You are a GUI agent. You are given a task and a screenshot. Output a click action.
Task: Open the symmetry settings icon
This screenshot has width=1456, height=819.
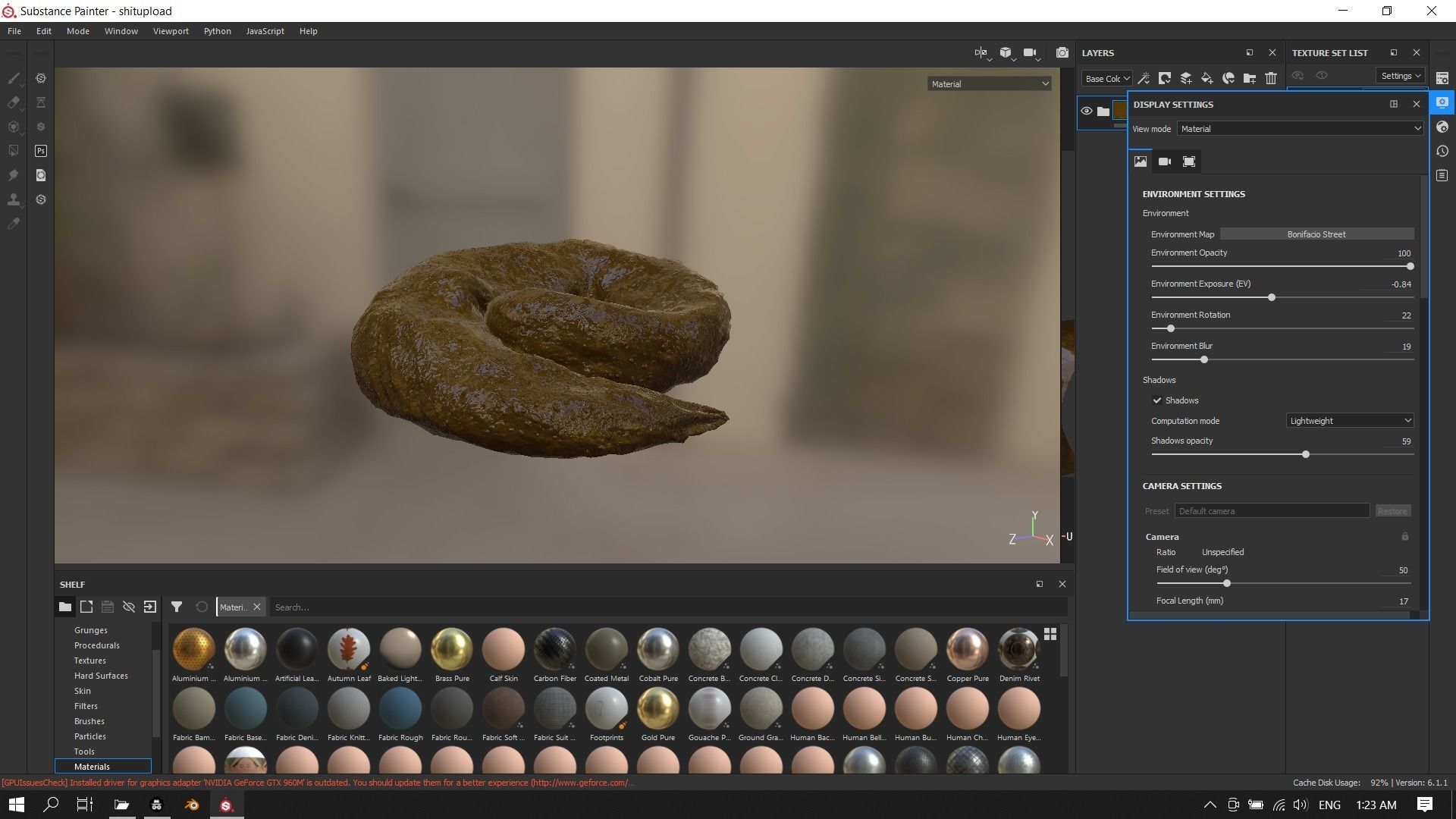(x=981, y=53)
